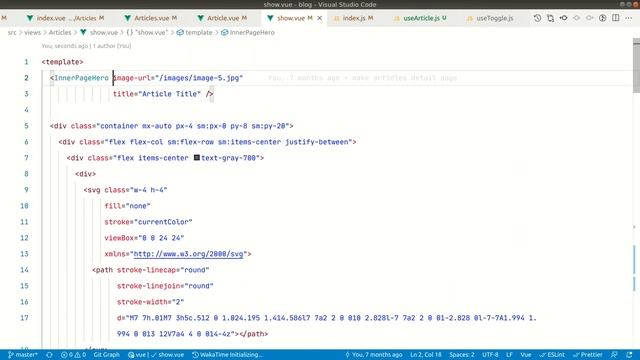Image resolution: width=640 pixels, height=360 pixels.
Task: Click vue show.vue Vetur status item
Action: pos(156,355)
